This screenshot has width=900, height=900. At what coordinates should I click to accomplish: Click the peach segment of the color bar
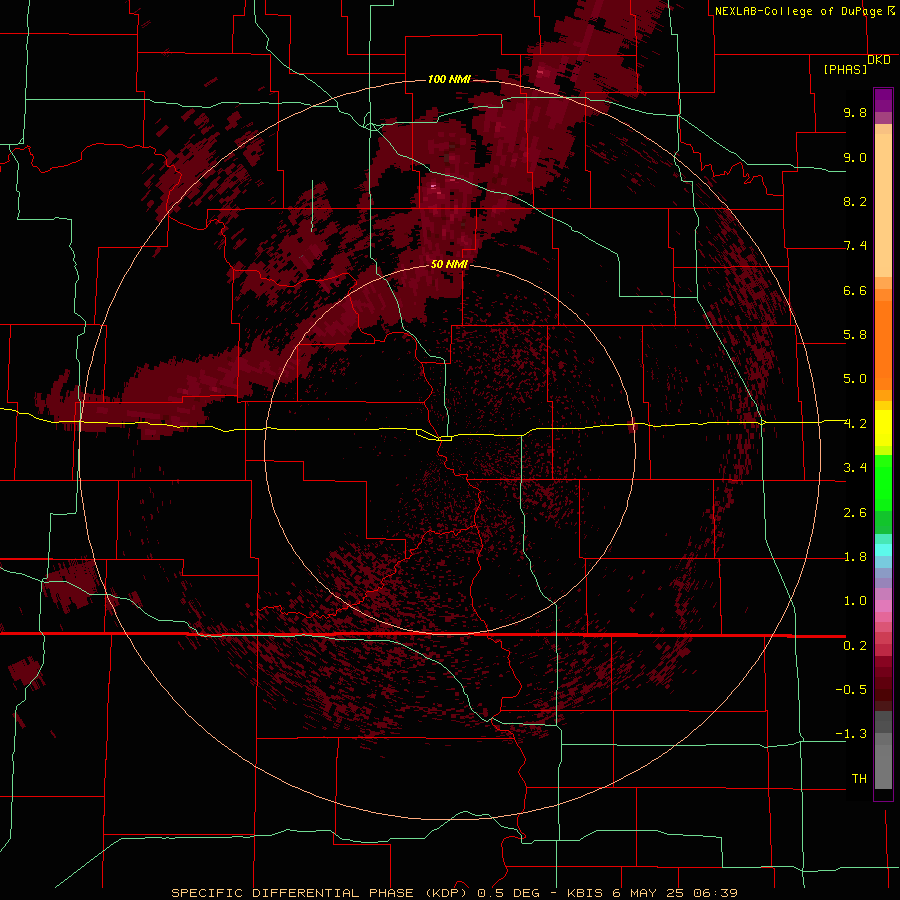(x=883, y=205)
